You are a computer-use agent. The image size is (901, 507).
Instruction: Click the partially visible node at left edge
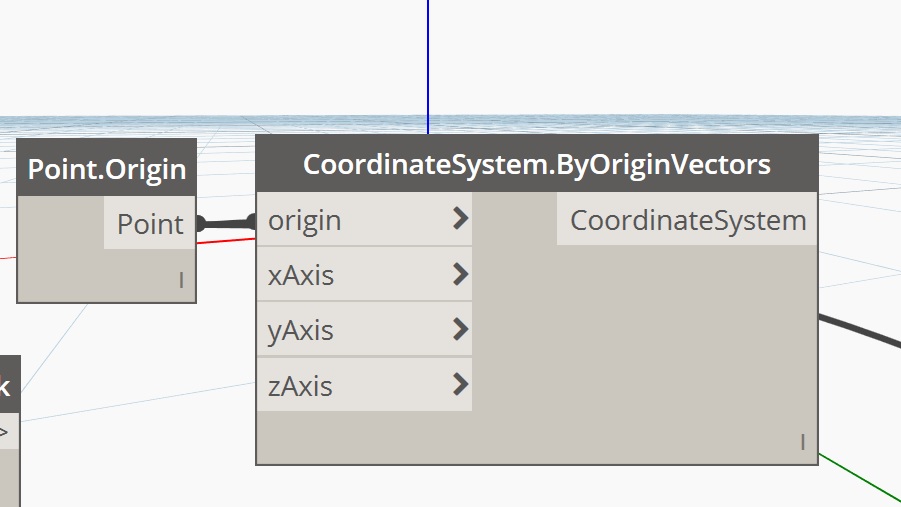tap(8, 430)
